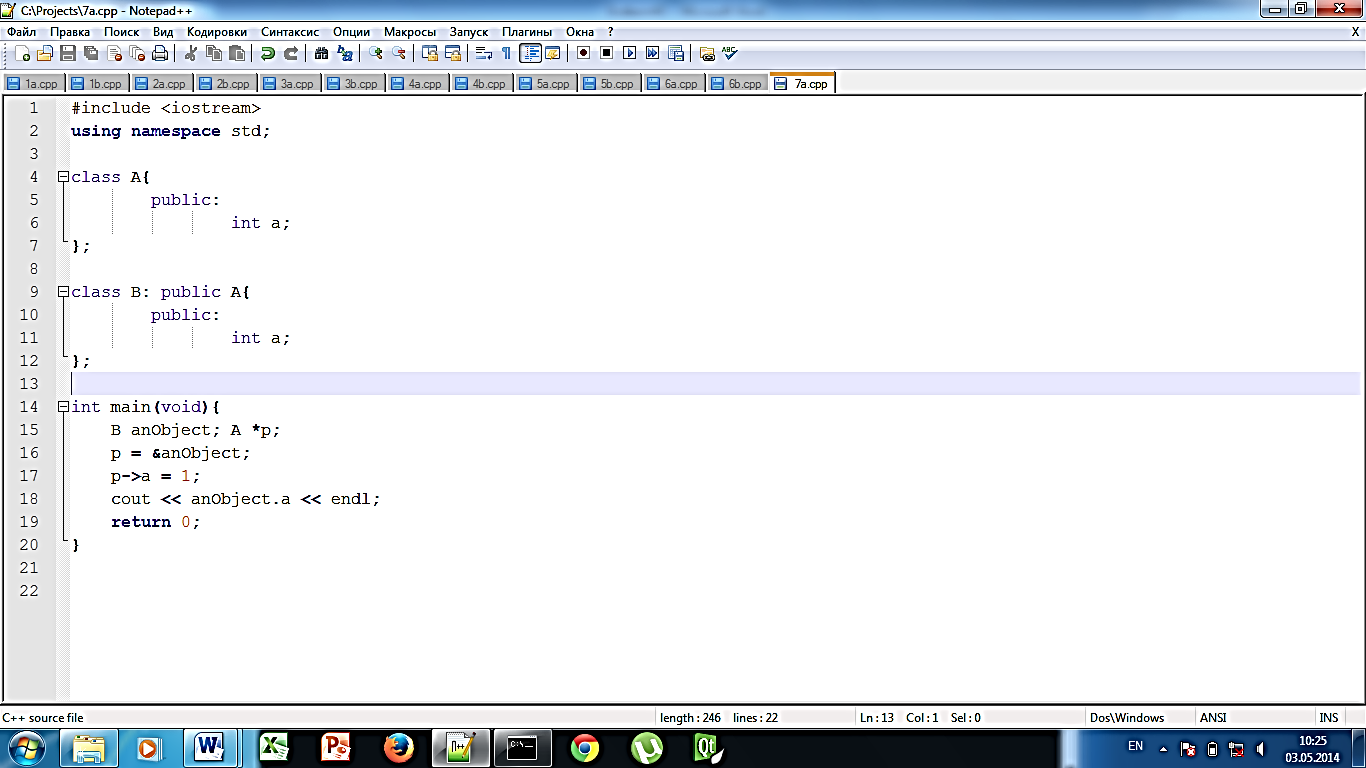Click the Copy toolbar icon
Image resolution: width=1366 pixels, height=768 pixels.
(214, 54)
